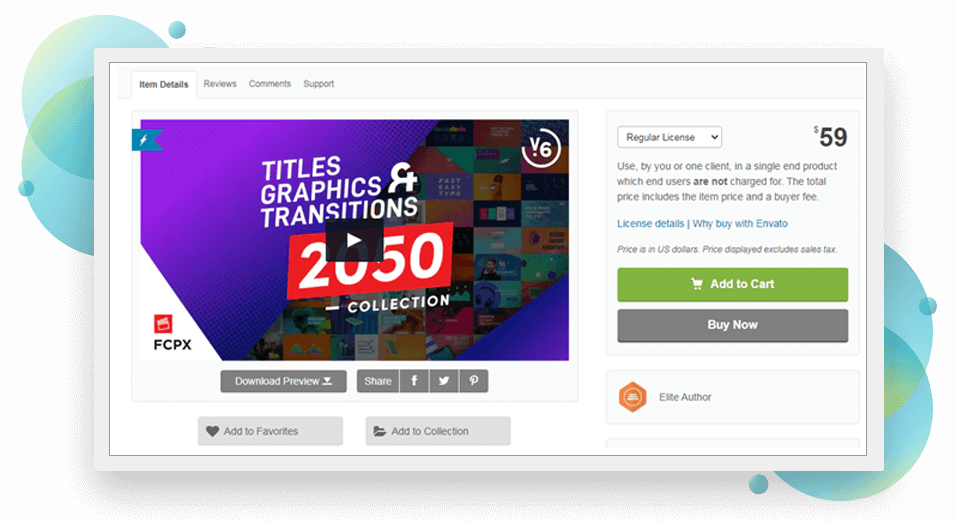Click the Elite Author badge icon
Screen dimensions: 955x522
[632, 397]
